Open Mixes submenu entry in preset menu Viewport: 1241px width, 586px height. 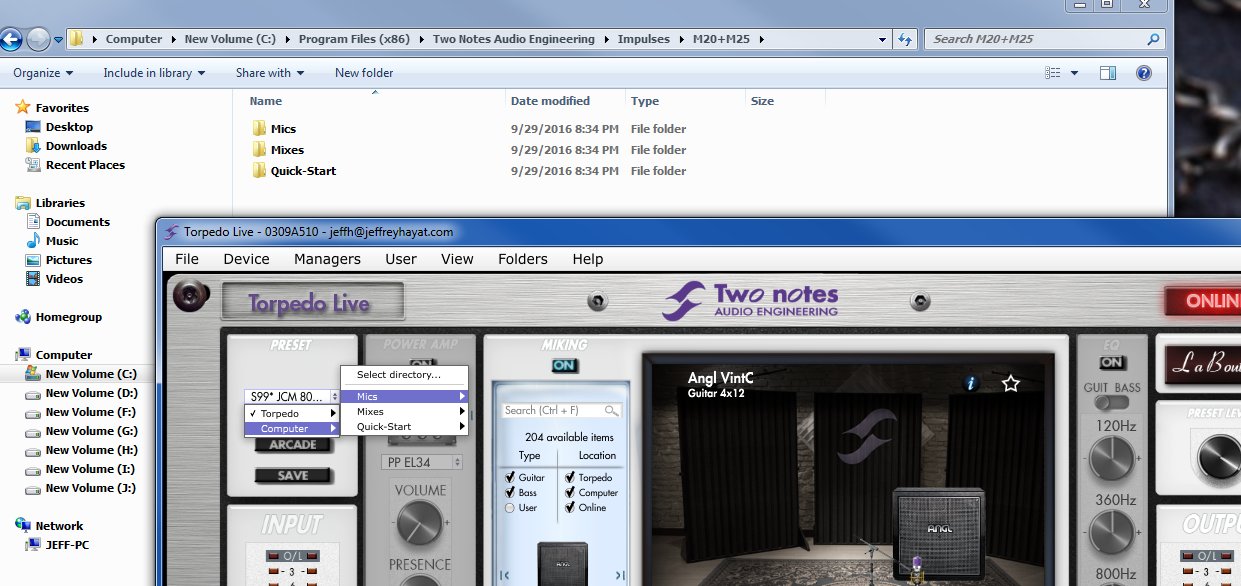coord(405,412)
